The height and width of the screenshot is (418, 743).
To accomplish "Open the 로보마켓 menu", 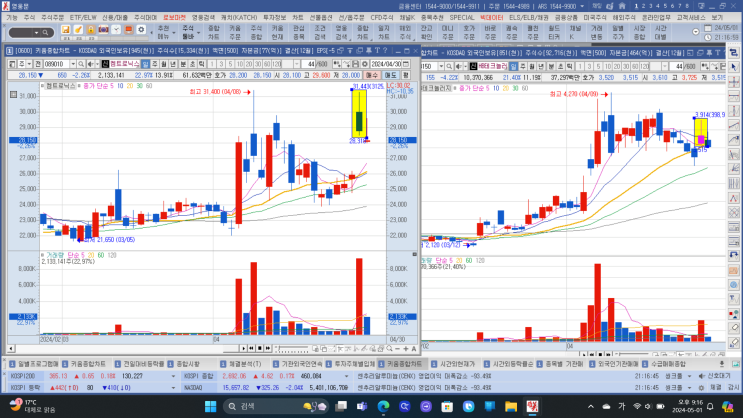I will 174,18.
